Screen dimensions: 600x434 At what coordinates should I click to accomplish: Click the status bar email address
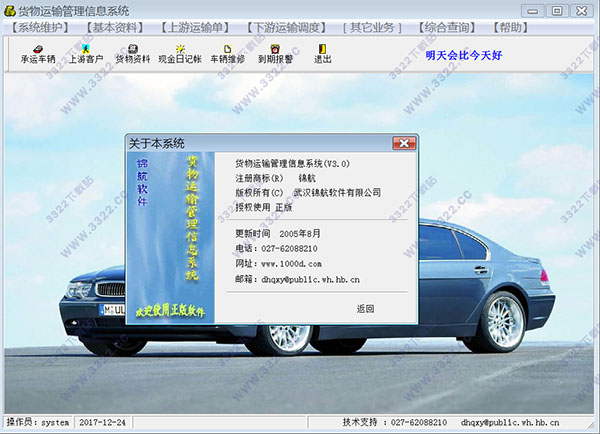point(510,423)
